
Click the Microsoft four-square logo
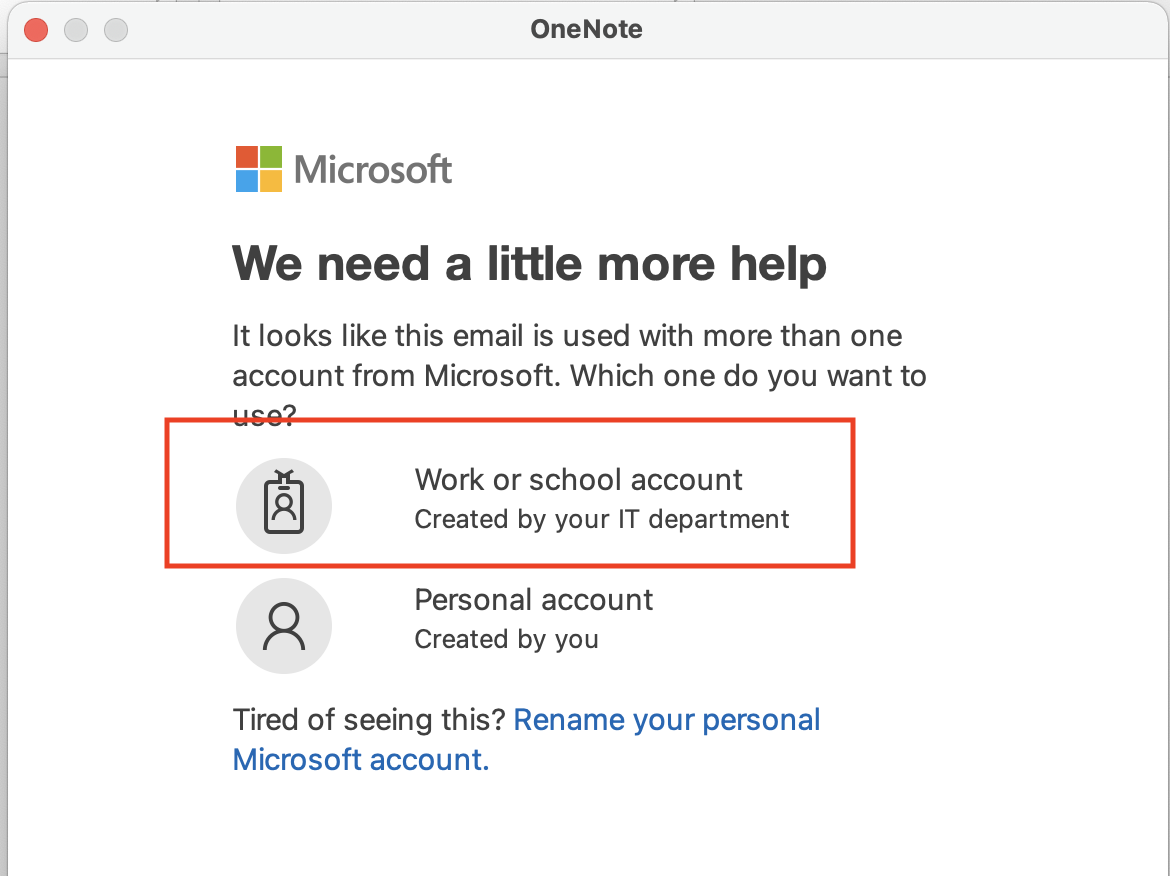(259, 169)
